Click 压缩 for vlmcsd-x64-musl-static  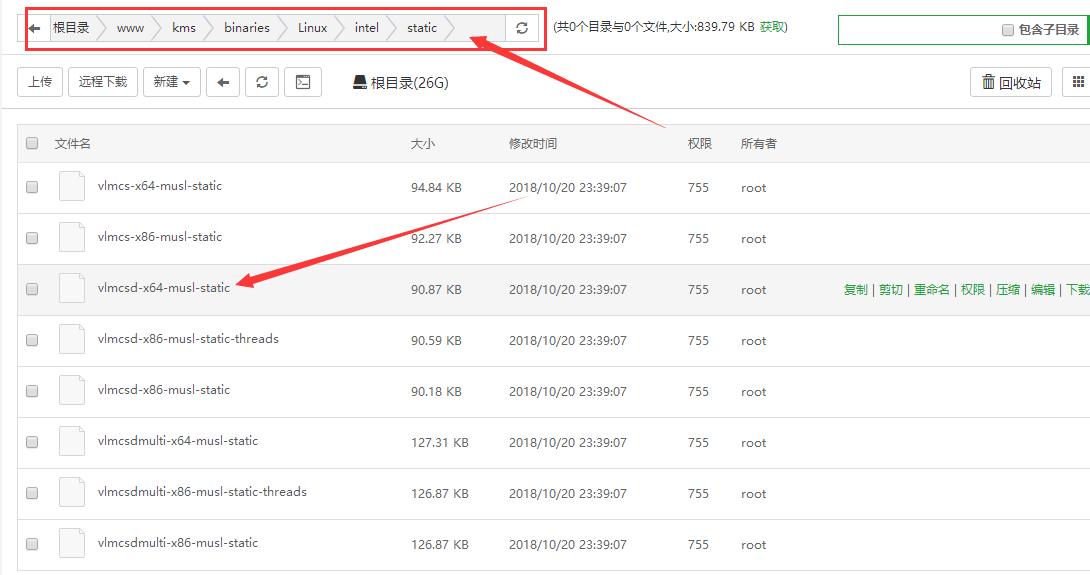pos(1008,290)
